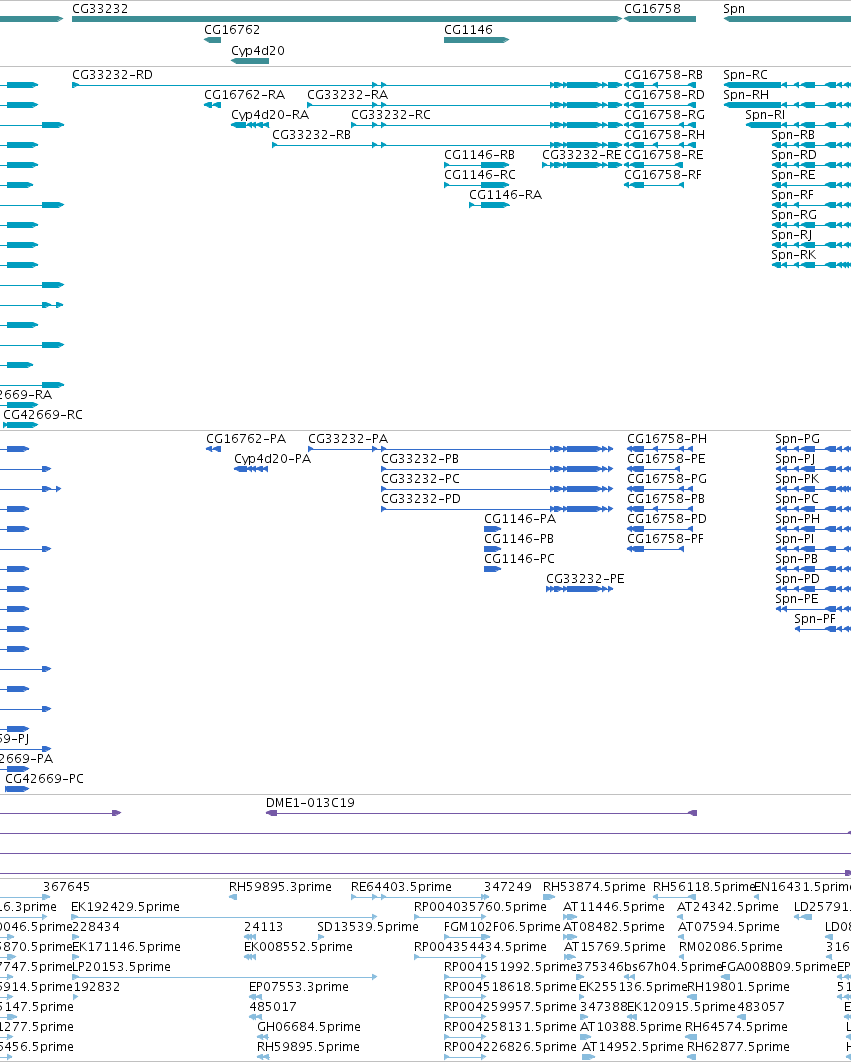851x1062 pixels.
Task: Click transcript Spn-RI
Action: click(x=765, y=114)
